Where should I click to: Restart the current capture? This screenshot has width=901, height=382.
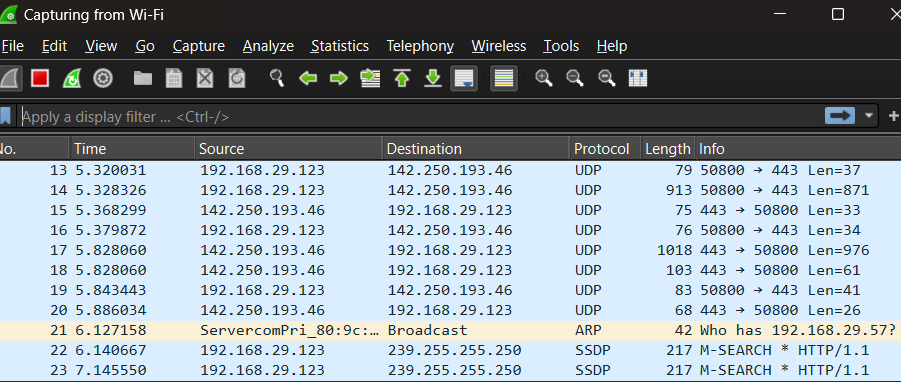point(71,78)
